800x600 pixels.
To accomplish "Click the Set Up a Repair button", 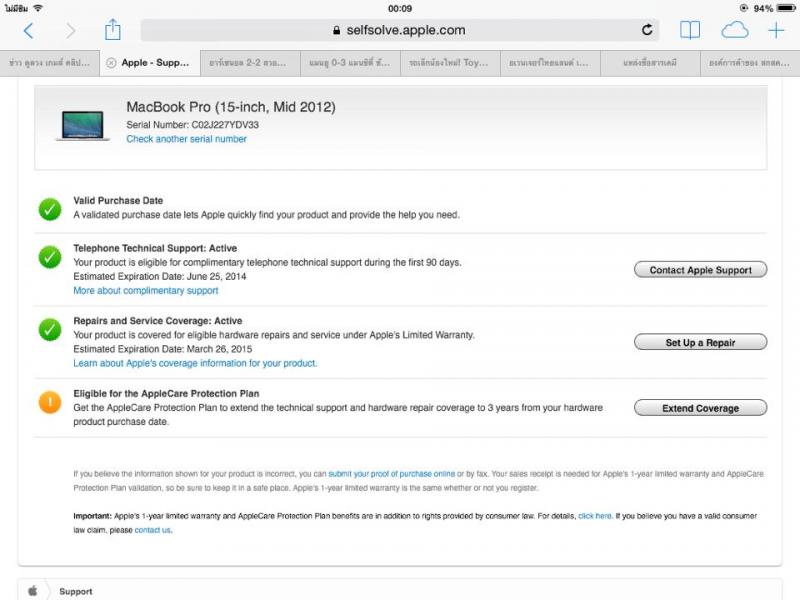I will pyautogui.click(x=700, y=342).
